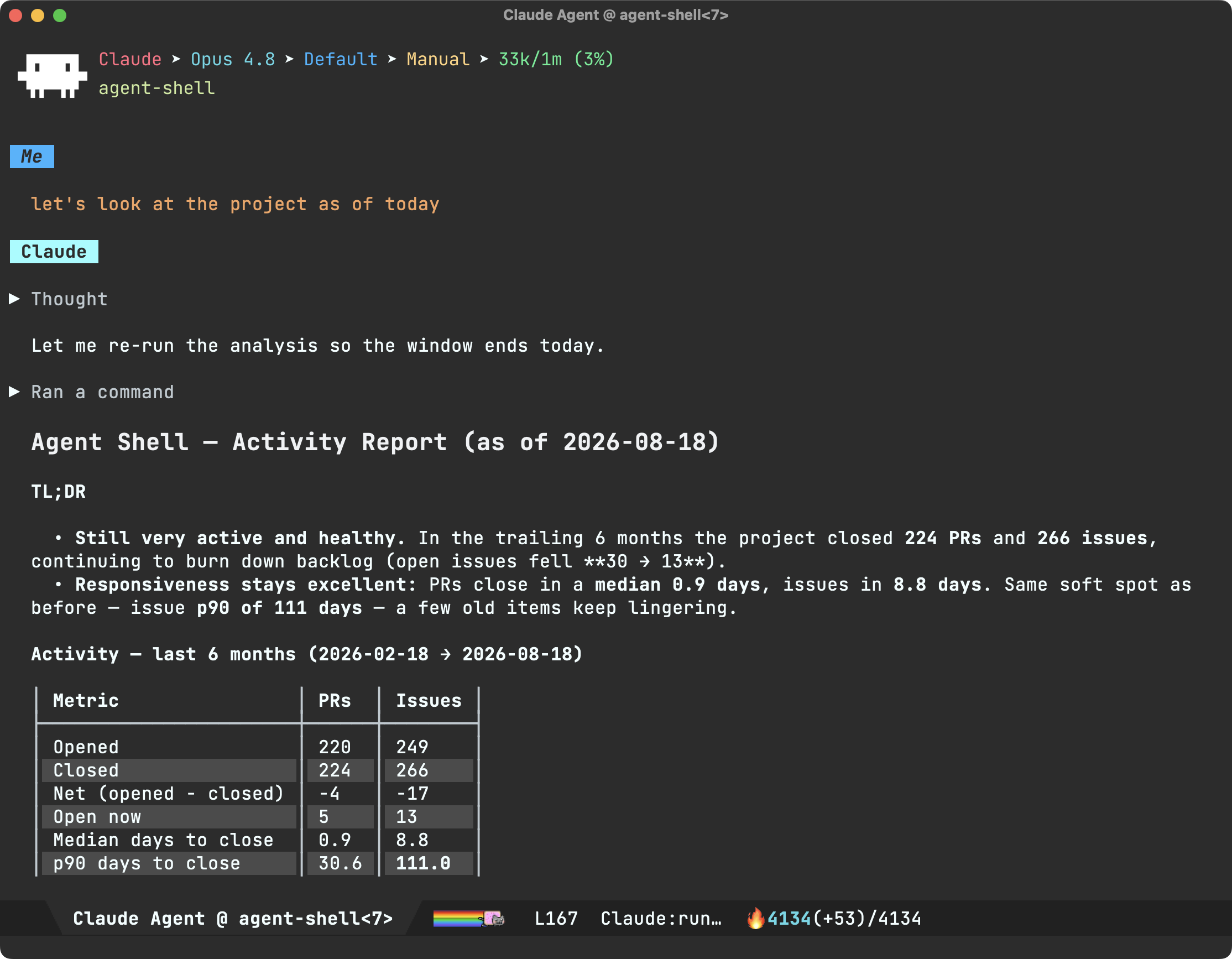
Task: Switch model via 'Opus 4.8' segment
Action: tap(233, 59)
